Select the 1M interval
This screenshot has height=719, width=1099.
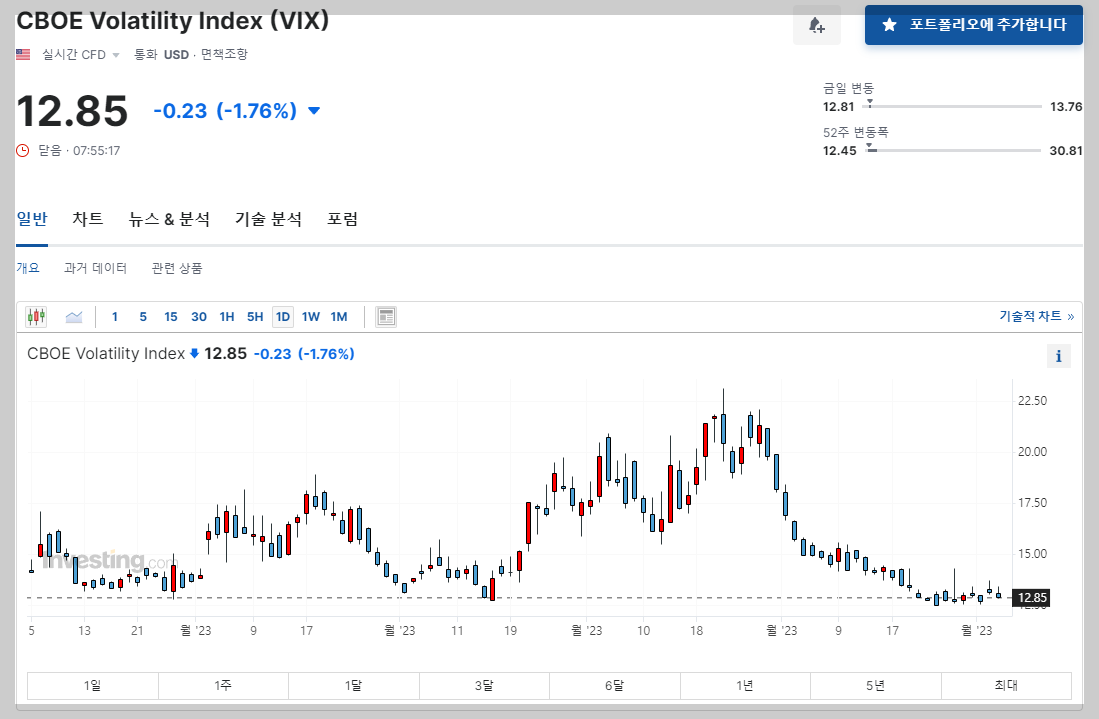click(339, 317)
